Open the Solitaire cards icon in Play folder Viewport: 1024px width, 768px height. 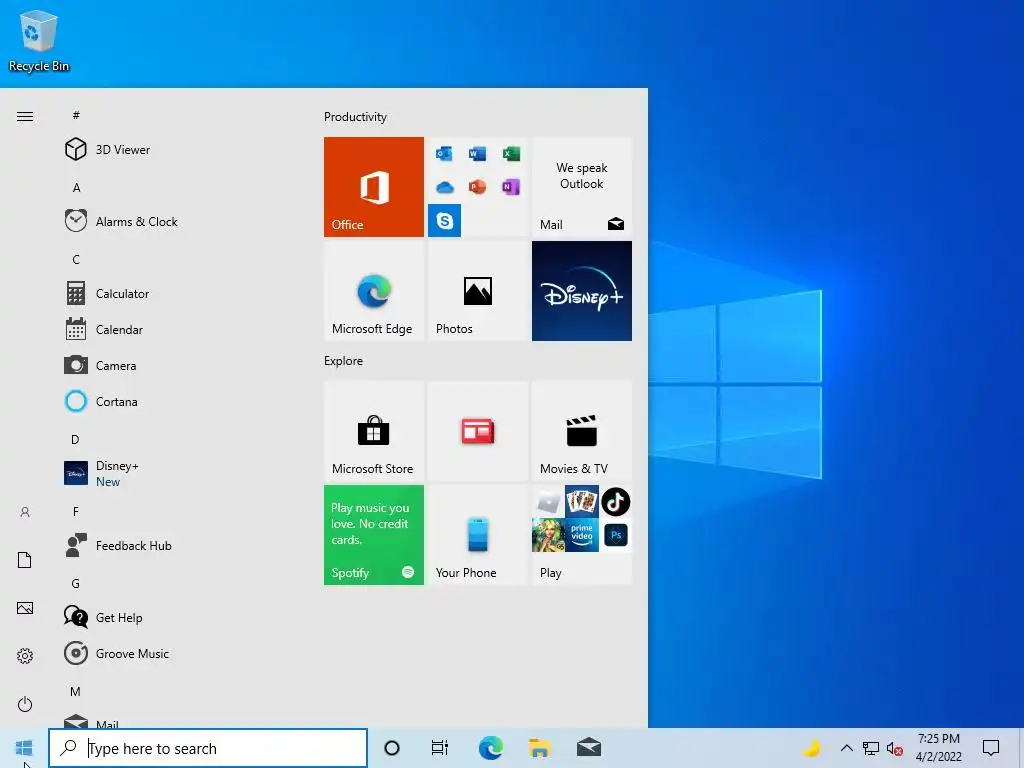tap(582, 502)
